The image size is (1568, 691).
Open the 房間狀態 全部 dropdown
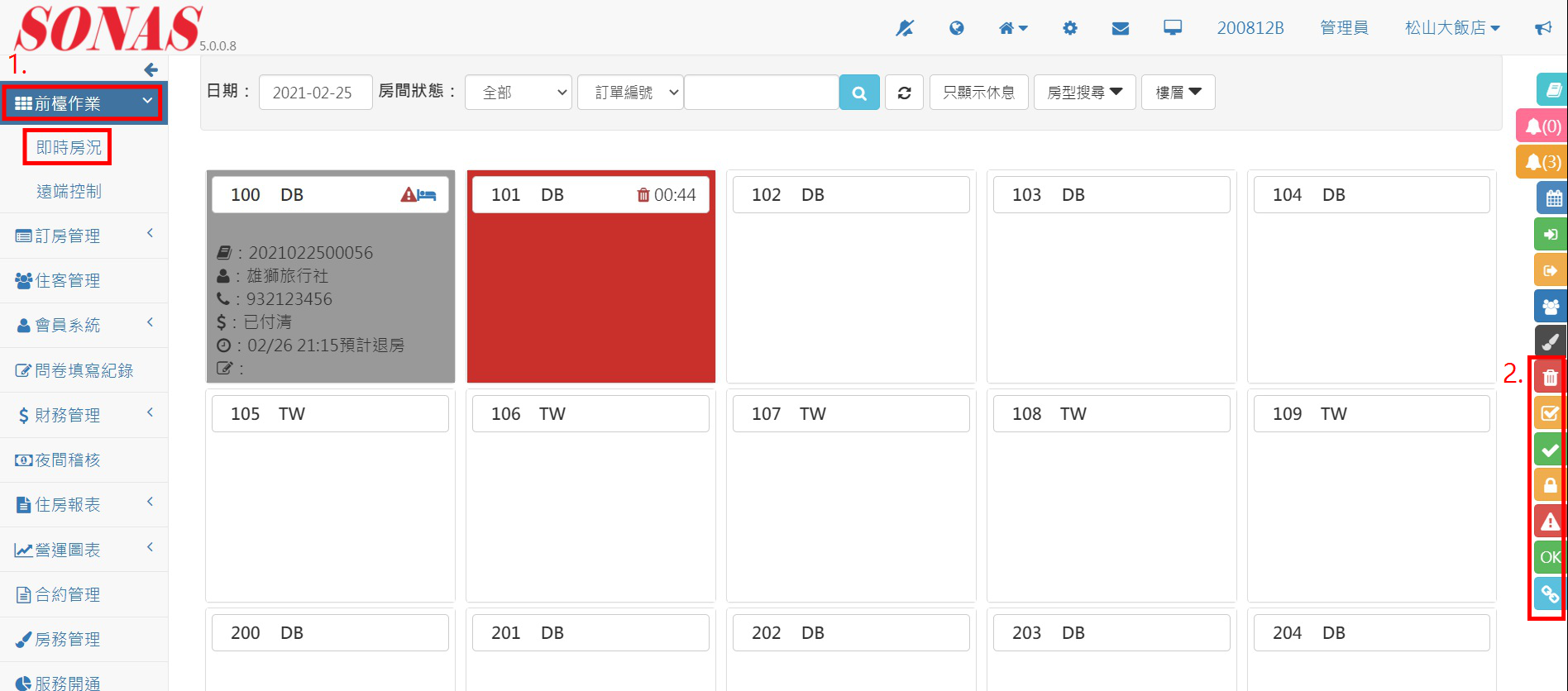[519, 93]
